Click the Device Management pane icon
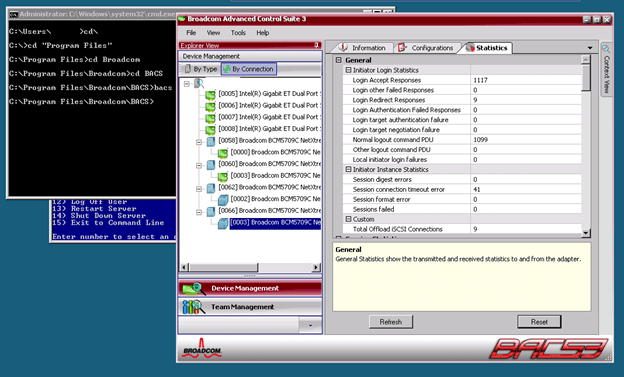The image size is (624, 377). pos(193,288)
